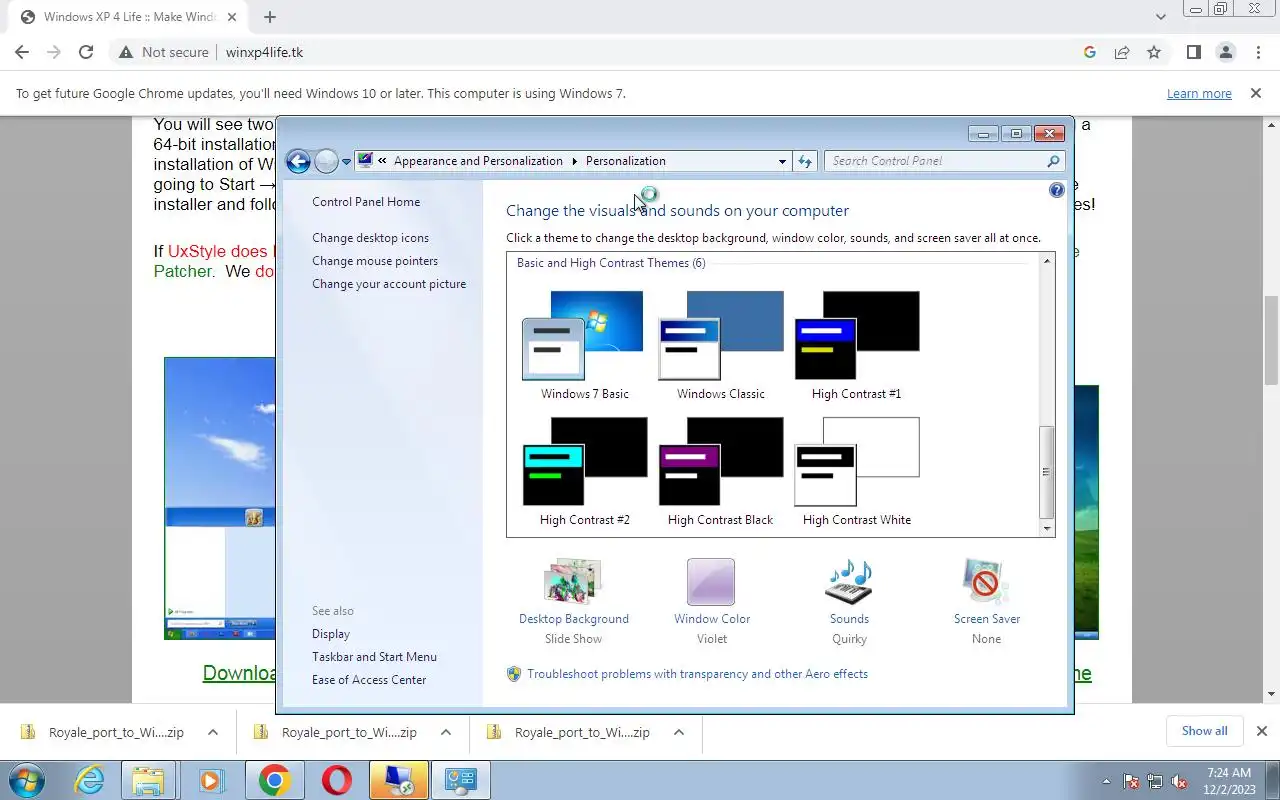
Task: Open address bar history dropdown in Control Panel
Action: pos(782,161)
